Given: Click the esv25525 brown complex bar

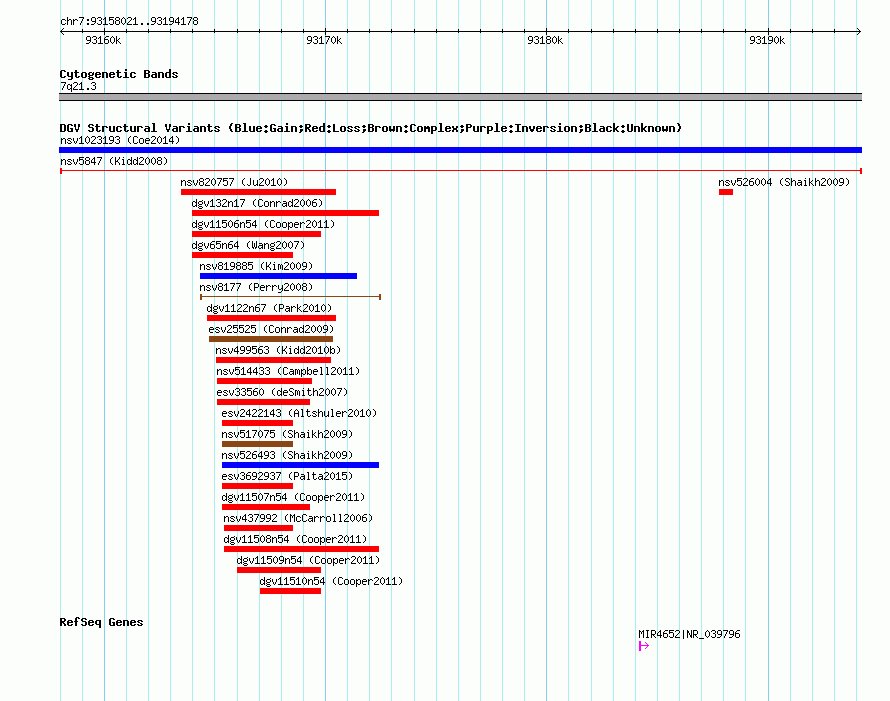Looking at the screenshot, I should tap(271, 339).
